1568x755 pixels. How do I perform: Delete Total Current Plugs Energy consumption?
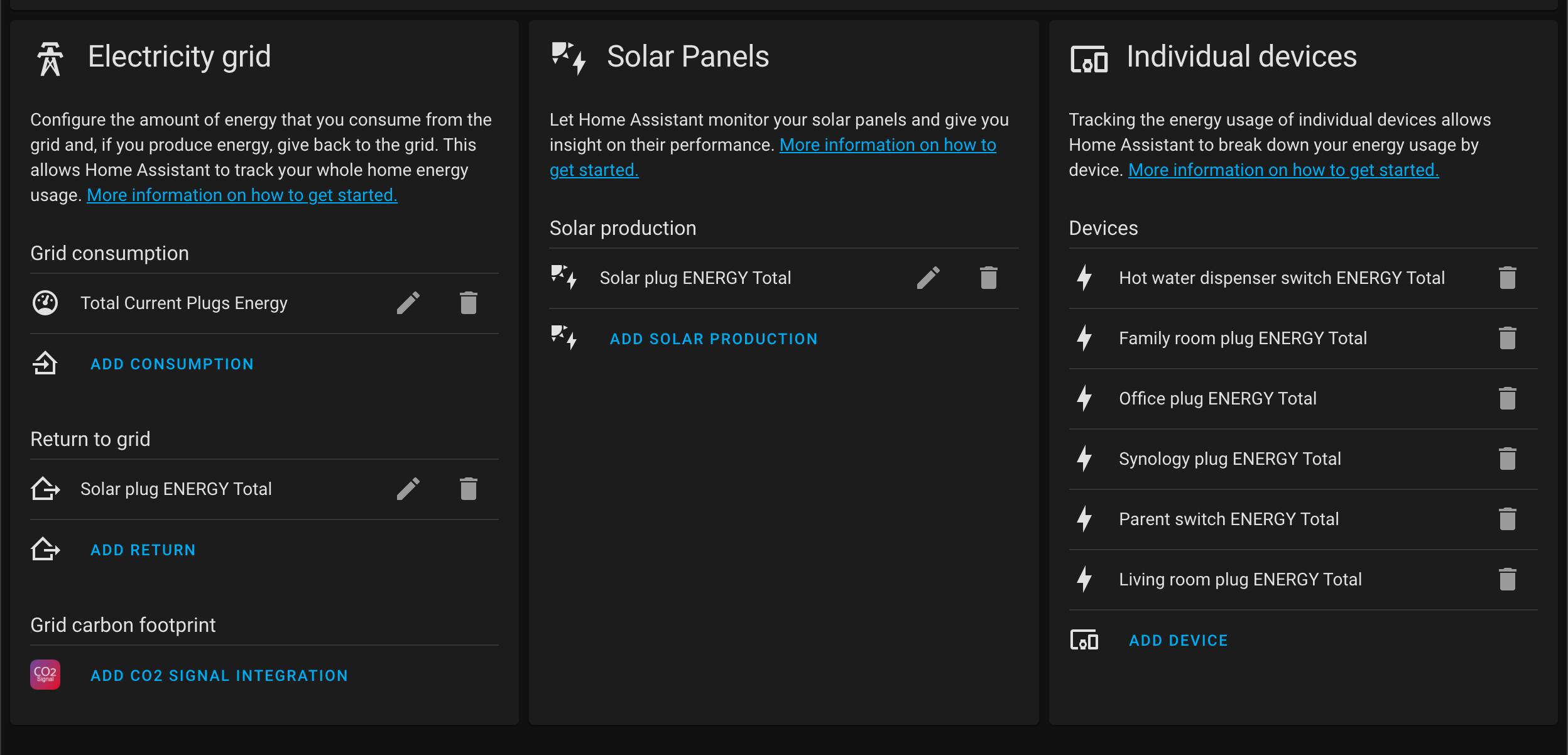pos(469,303)
